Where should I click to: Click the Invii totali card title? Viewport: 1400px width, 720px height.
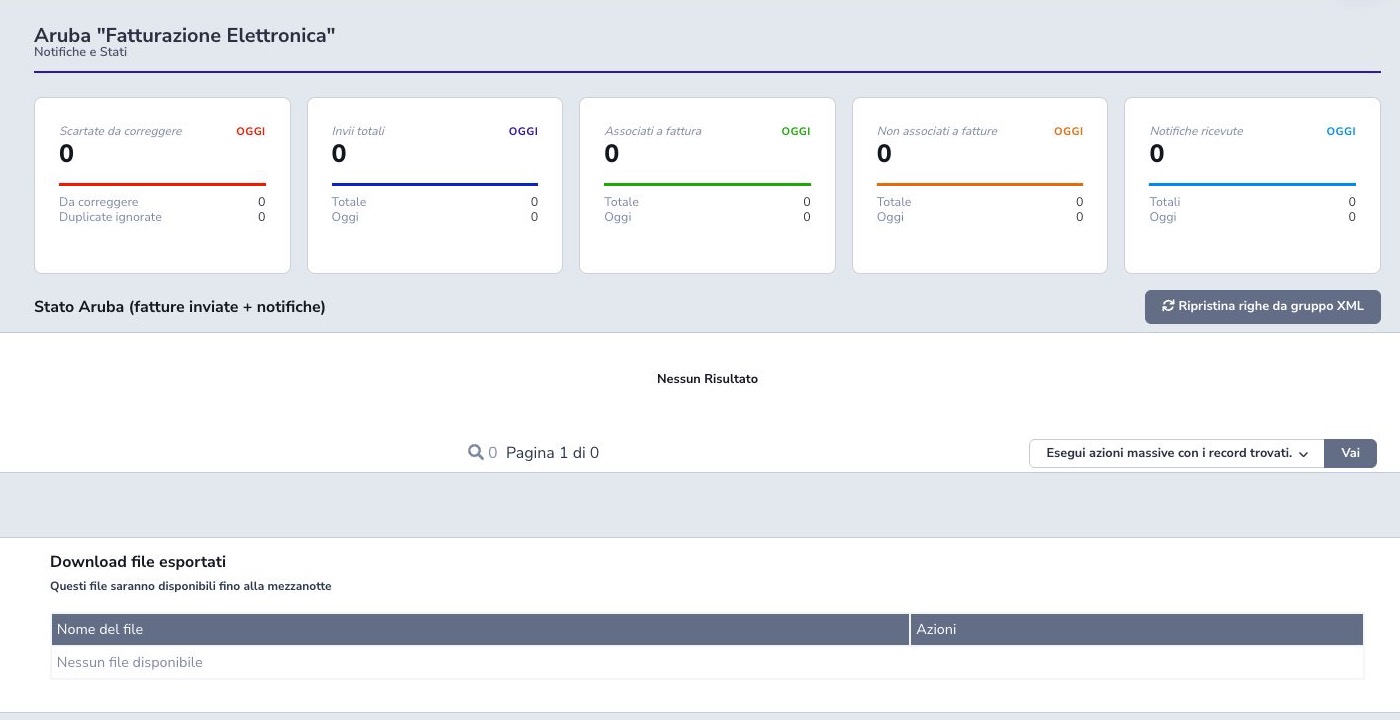(358, 131)
